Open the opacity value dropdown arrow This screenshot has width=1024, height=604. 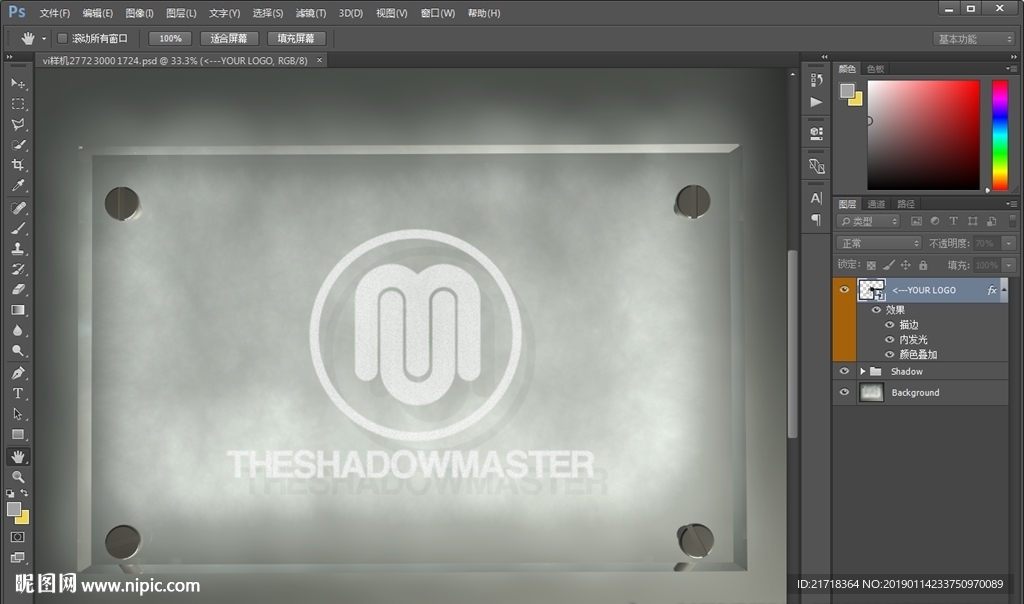(x=1009, y=243)
